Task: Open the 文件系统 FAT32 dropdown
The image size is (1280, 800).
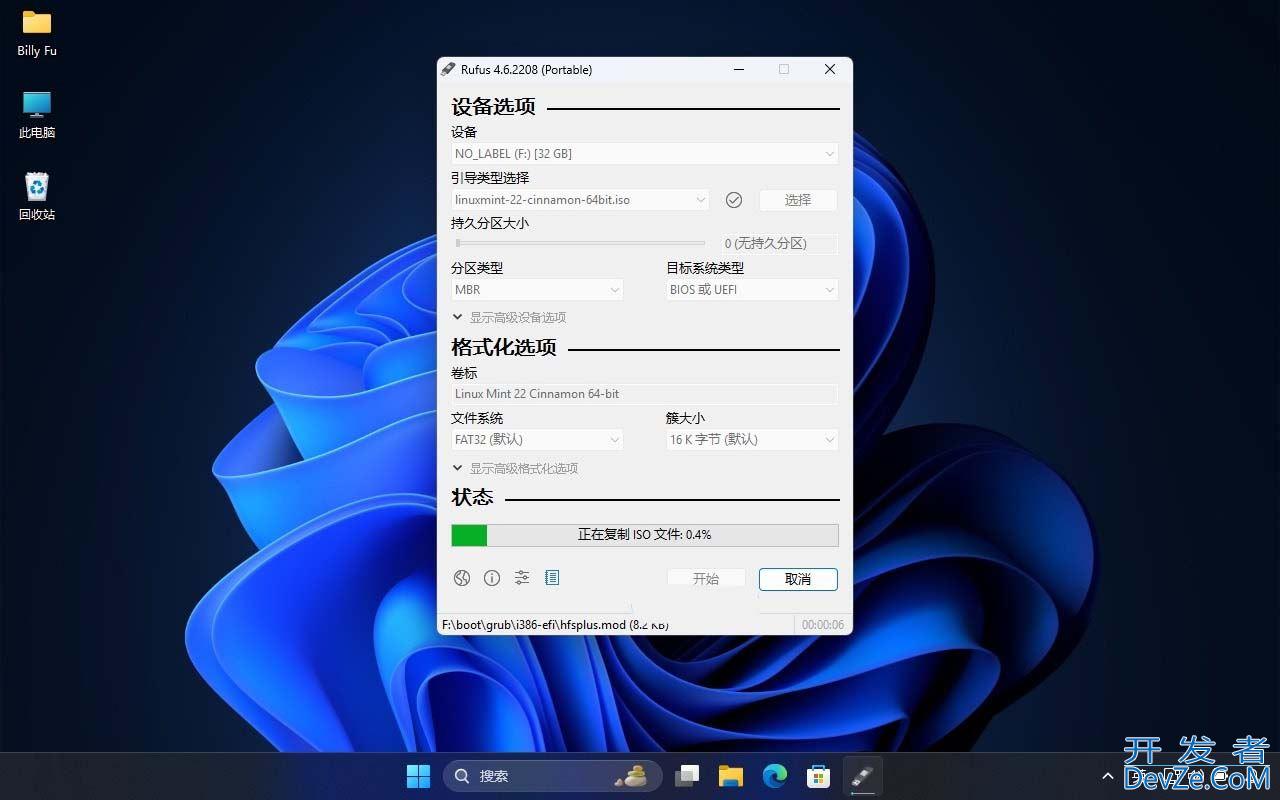Action: 537,440
